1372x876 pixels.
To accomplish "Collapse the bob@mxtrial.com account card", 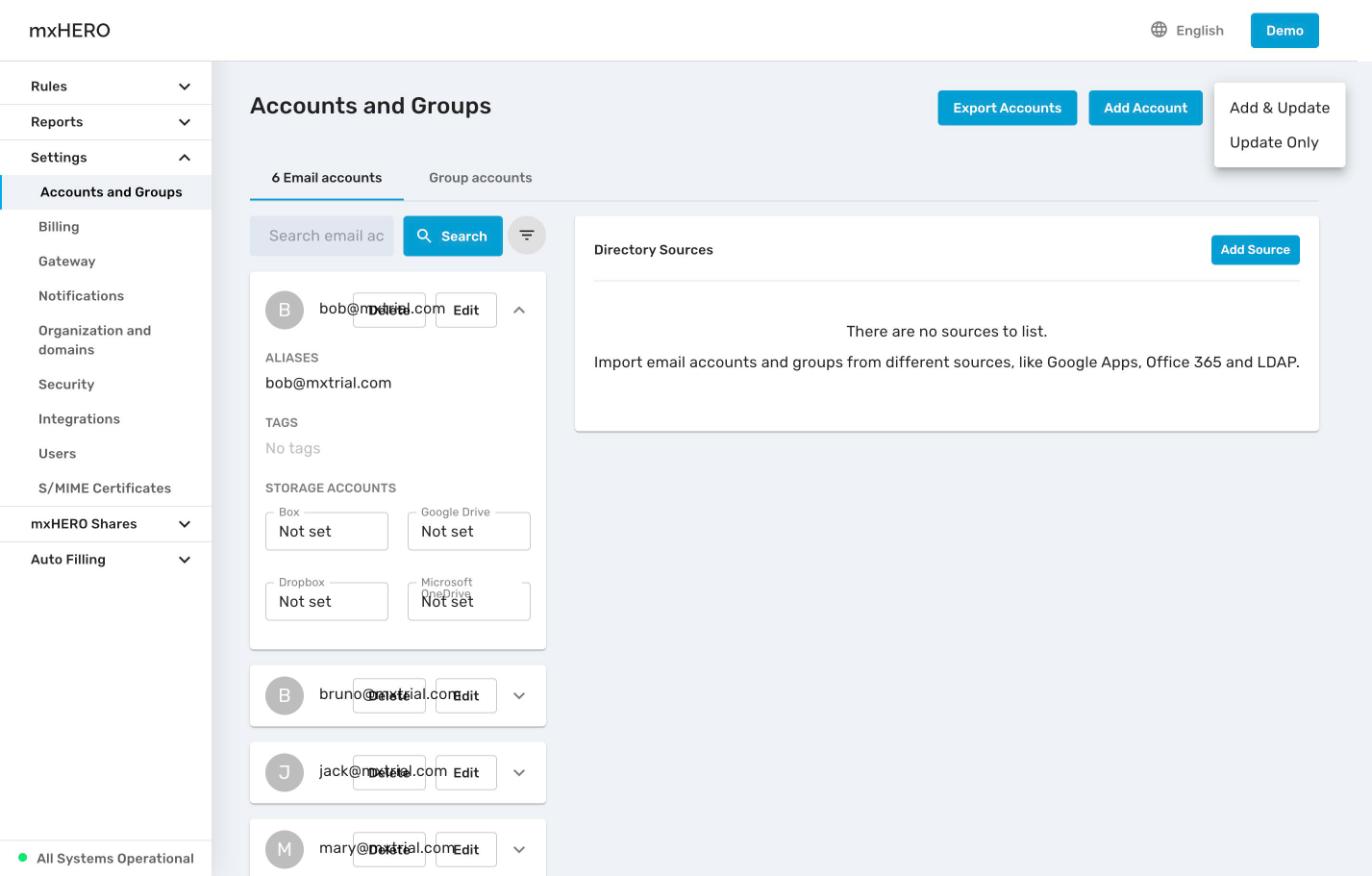I will [x=519, y=310].
